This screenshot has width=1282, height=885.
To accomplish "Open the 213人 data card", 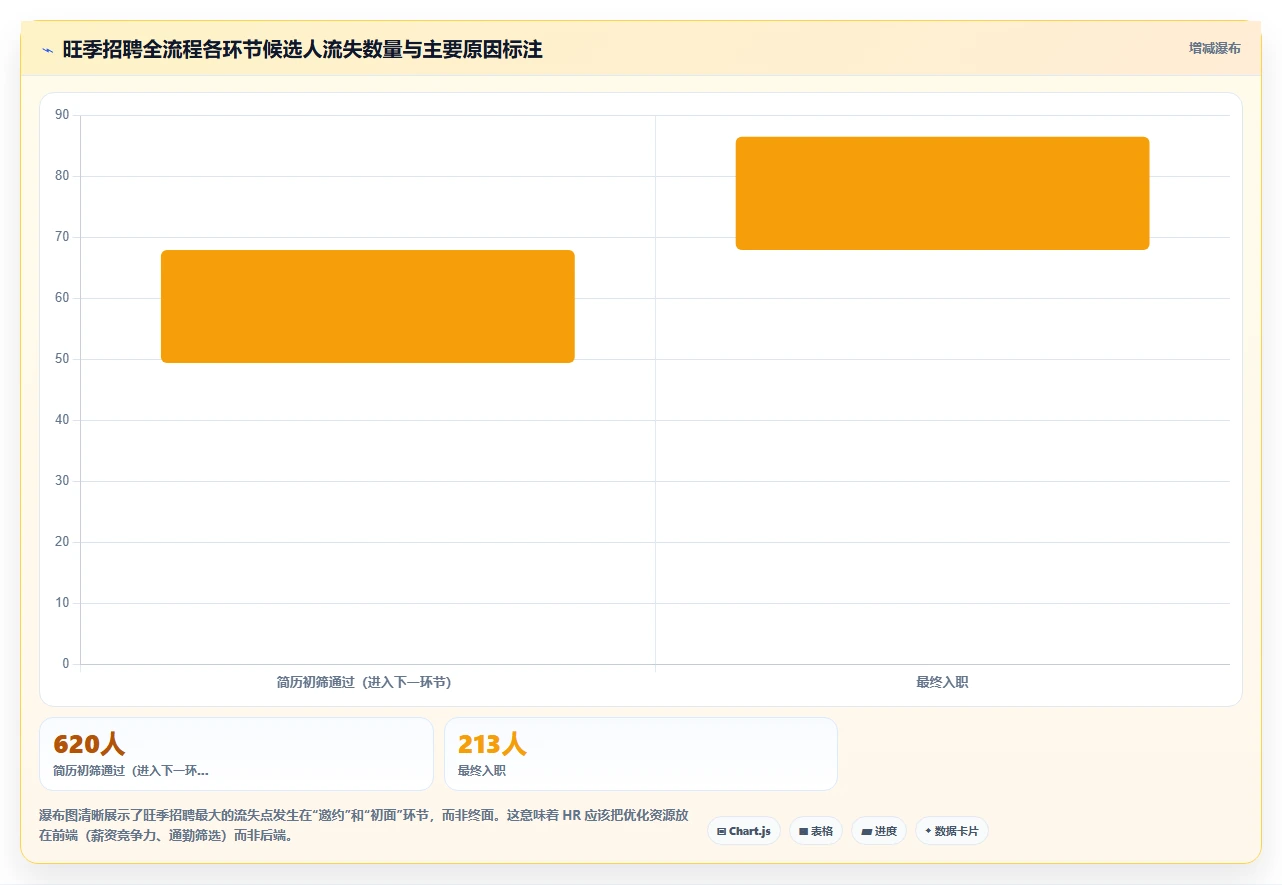I will (641, 754).
